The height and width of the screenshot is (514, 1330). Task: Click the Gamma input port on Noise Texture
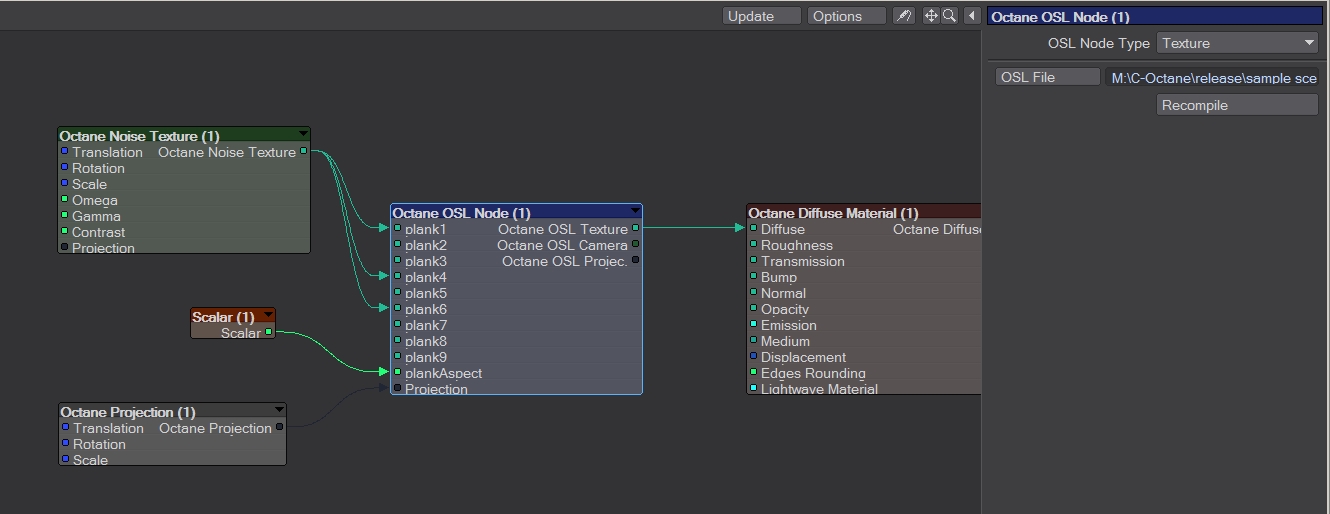[x=65, y=216]
